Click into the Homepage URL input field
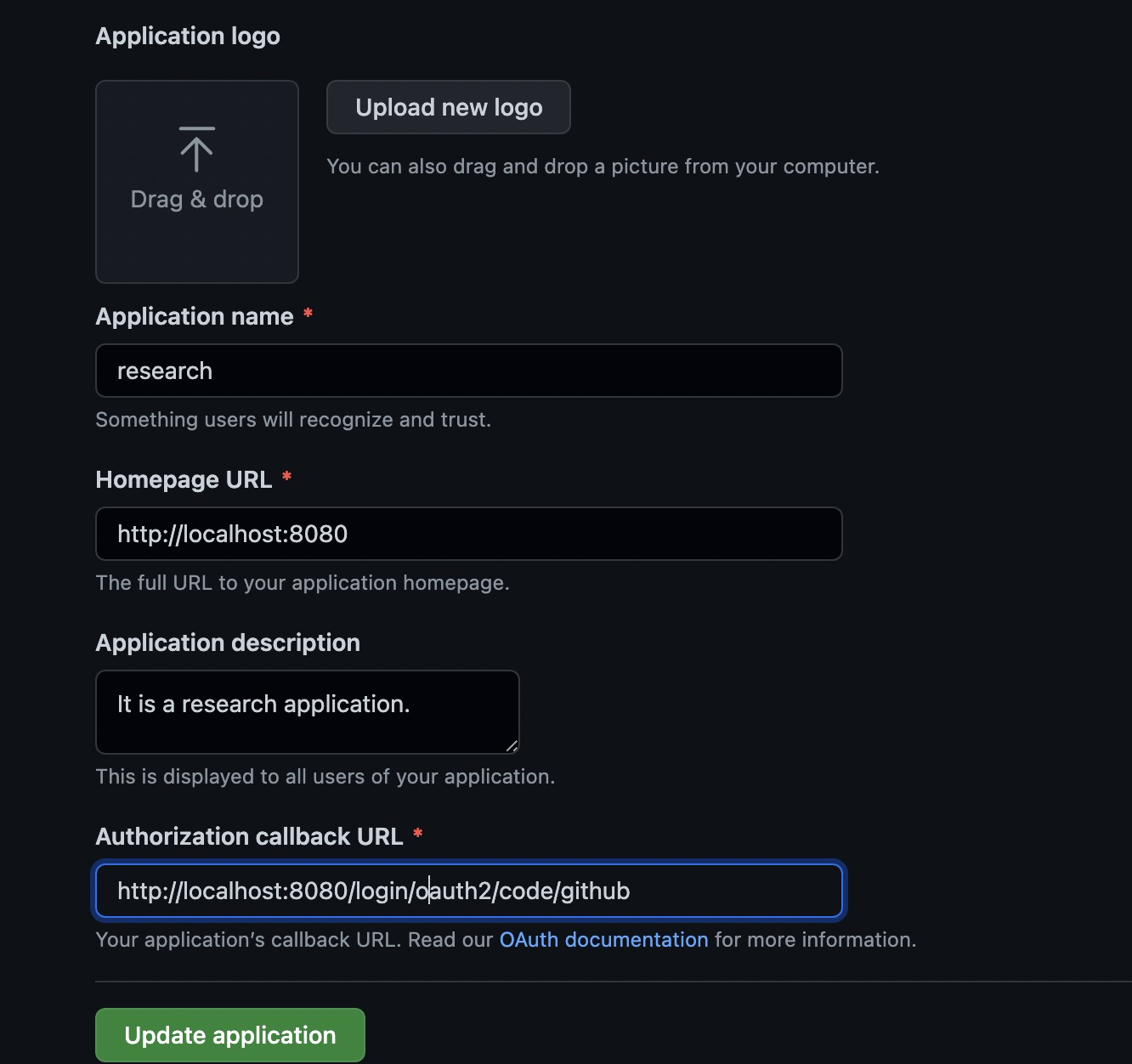1132x1064 pixels. (468, 534)
